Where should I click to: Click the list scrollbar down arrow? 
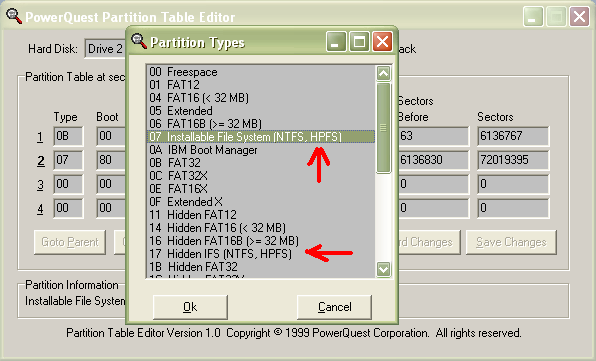tap(383, 269)
